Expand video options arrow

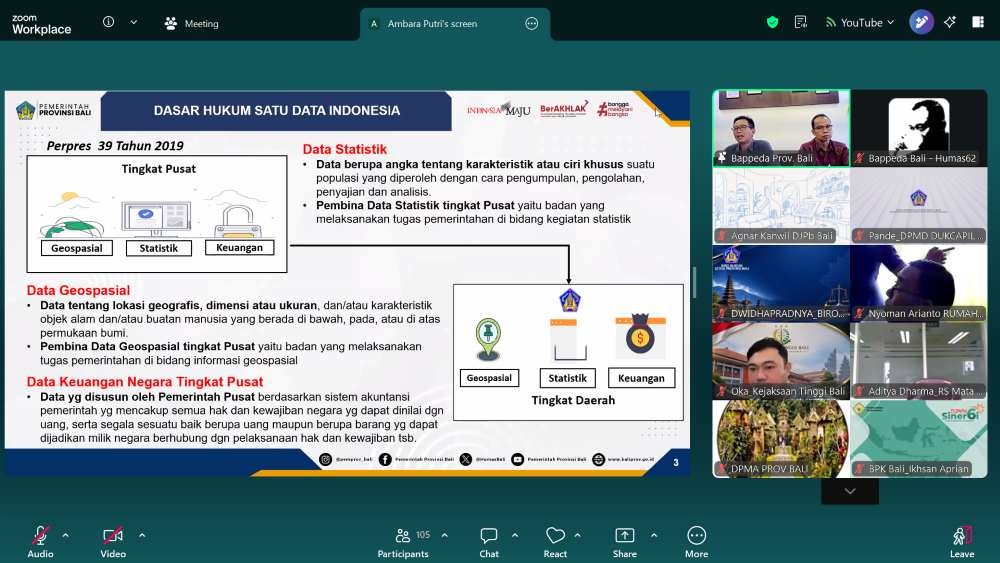coord(142,536)
